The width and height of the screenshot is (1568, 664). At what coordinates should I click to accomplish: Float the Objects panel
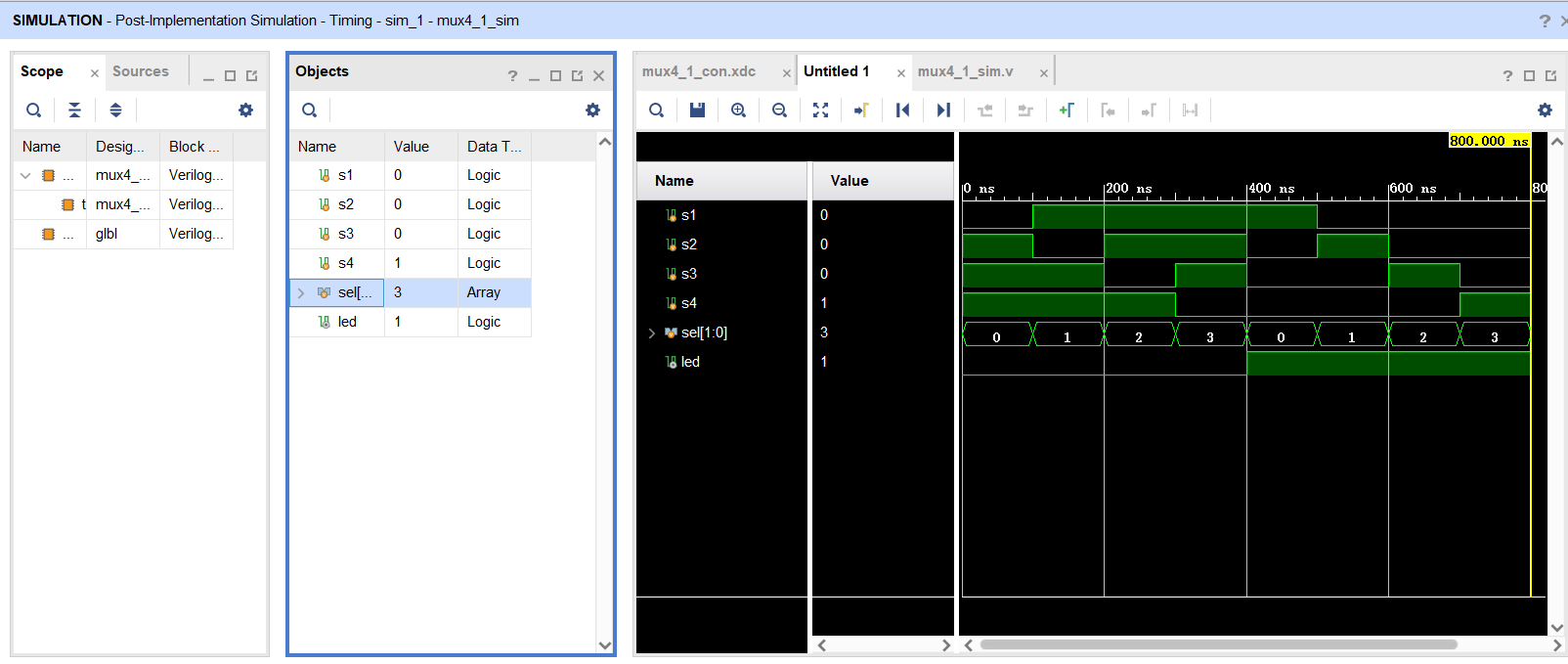pos(577,75)
